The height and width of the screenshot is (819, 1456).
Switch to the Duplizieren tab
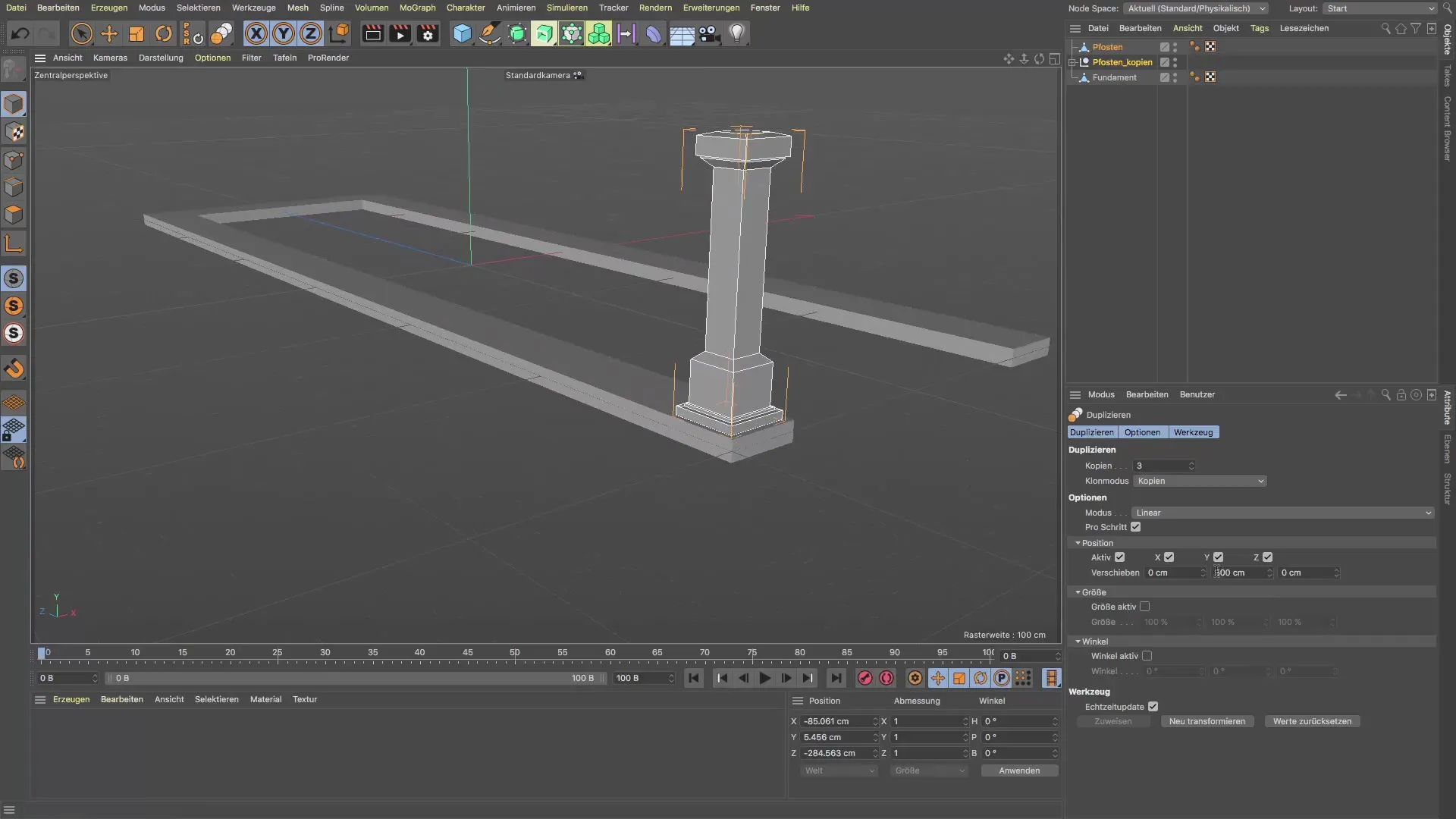tap(1092, 432)
